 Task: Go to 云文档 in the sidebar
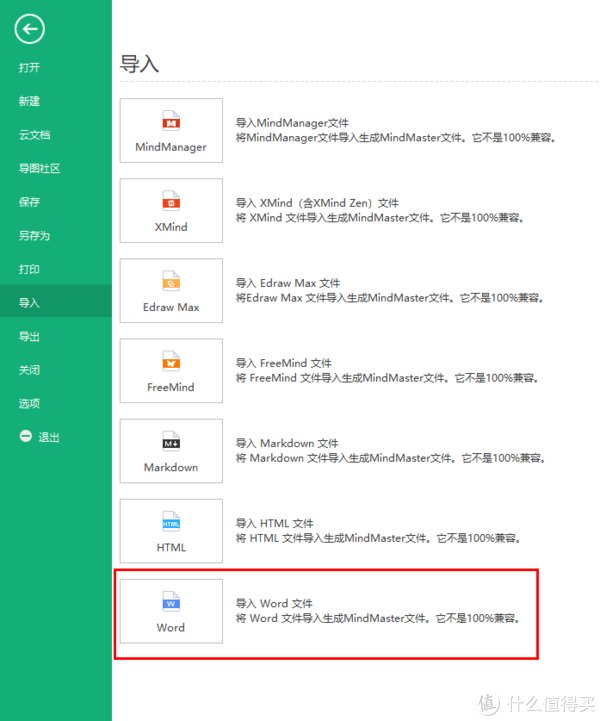coord(34,135)
